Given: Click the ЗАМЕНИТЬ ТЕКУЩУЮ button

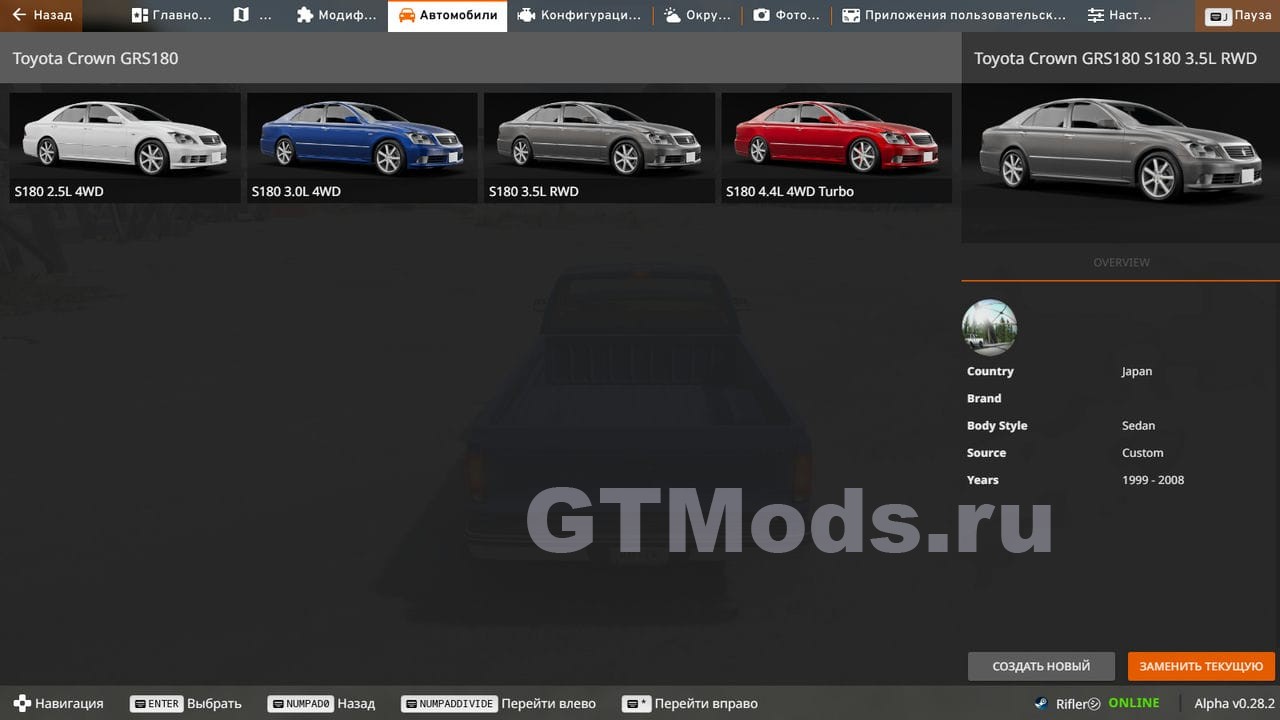Looking at the screenshot, I should 1201,666.
